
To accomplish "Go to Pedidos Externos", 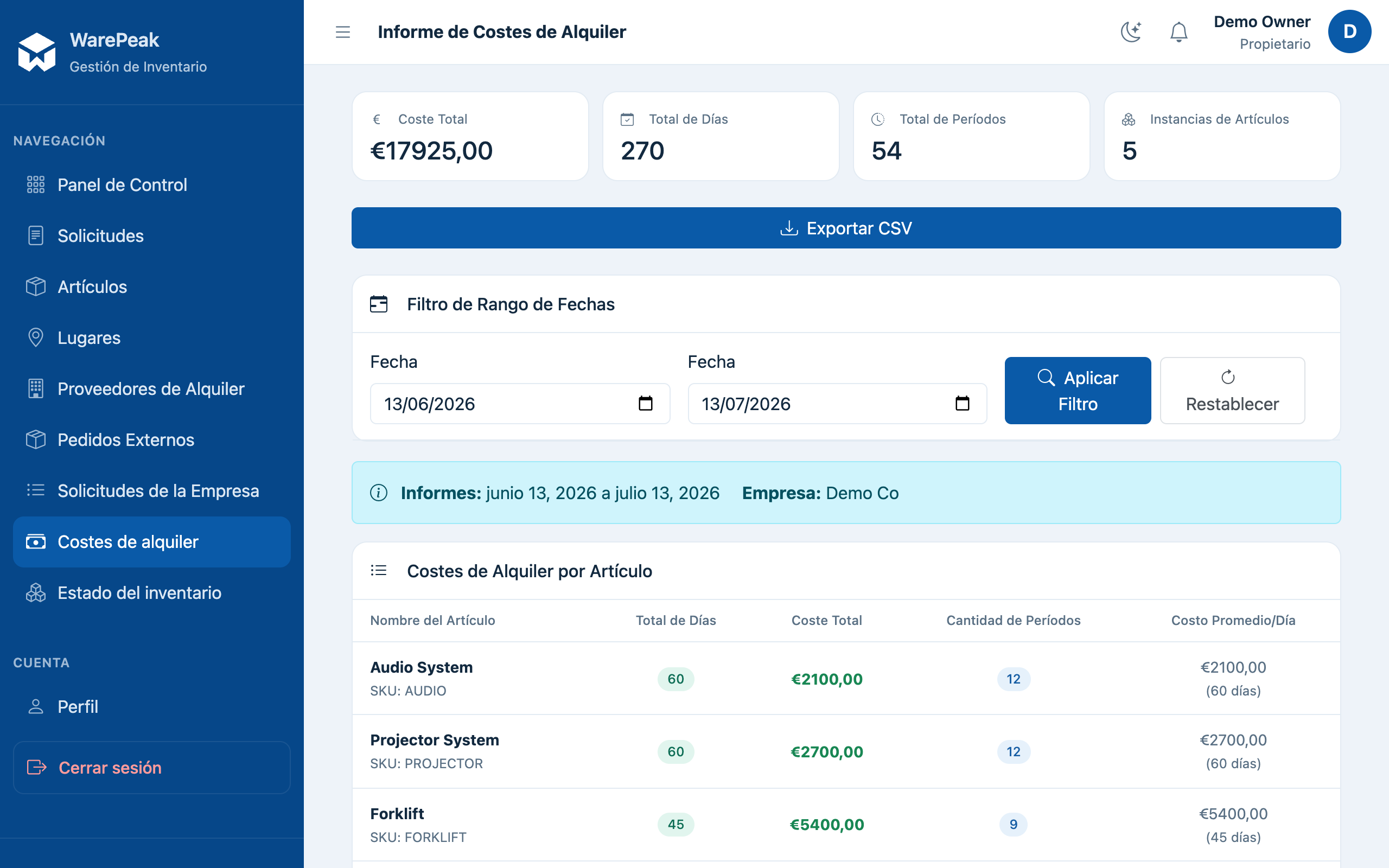I will (x=151, y=440).
